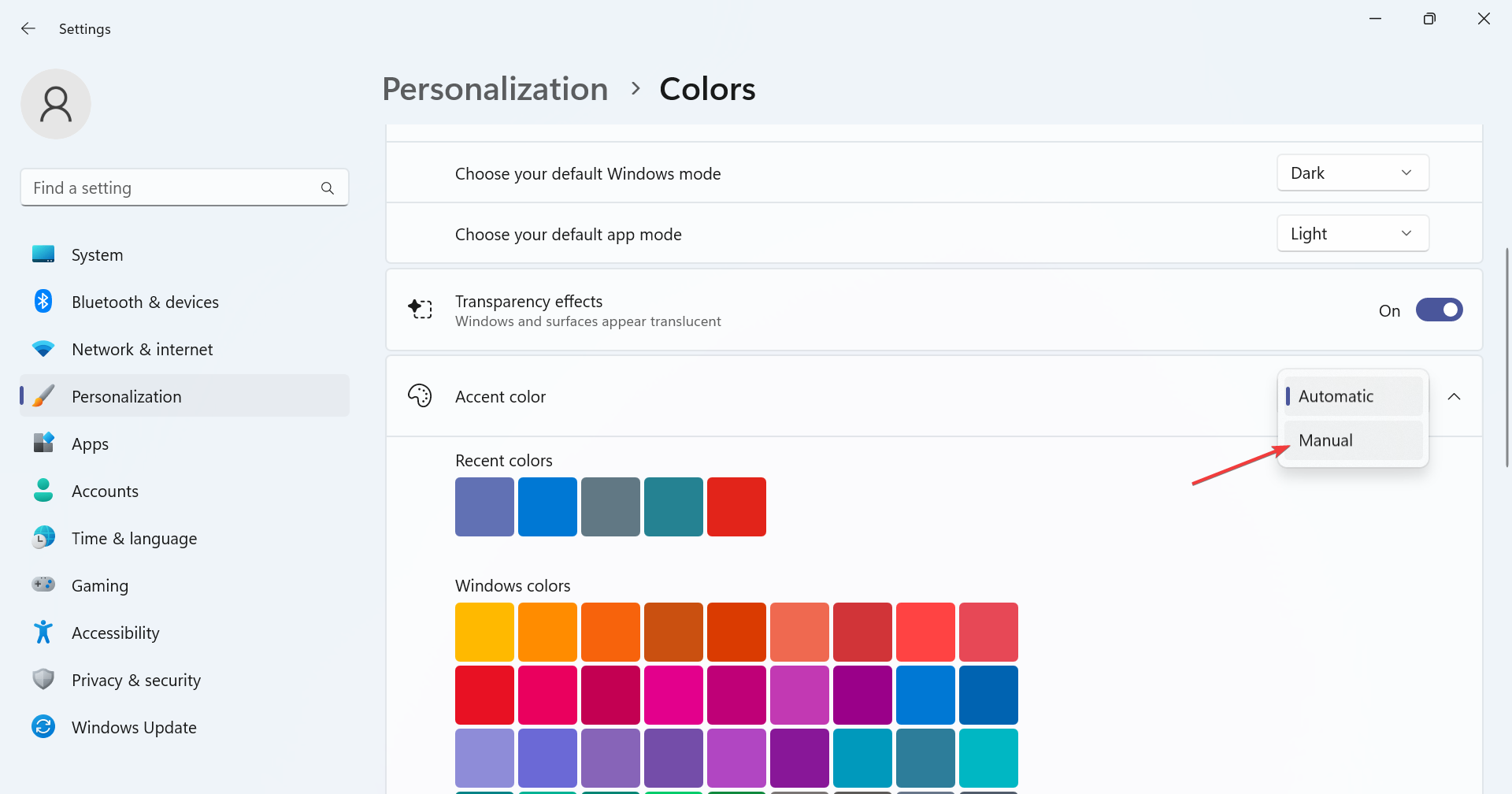
Task: Select the slate gray recent color
Action: click(610, 506)
